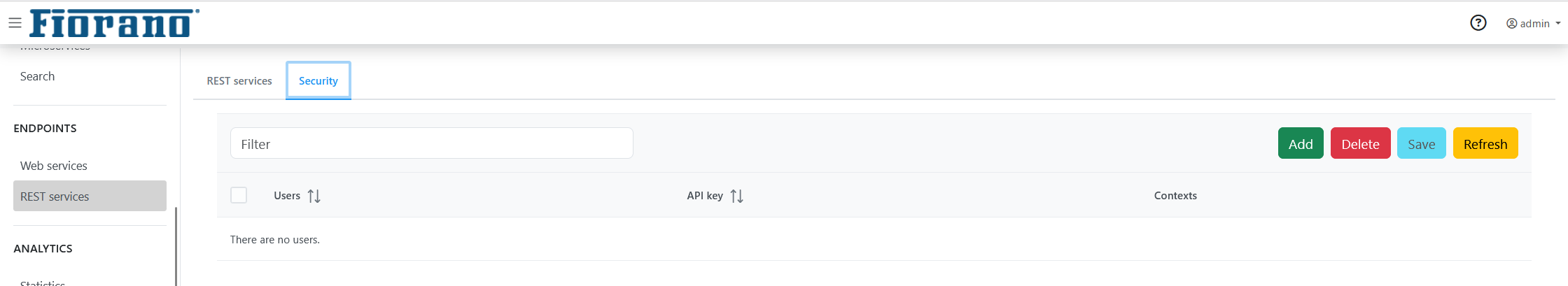Click the Contexts column header
This screenshot has height=286, width=1568.
point(1175,196)
